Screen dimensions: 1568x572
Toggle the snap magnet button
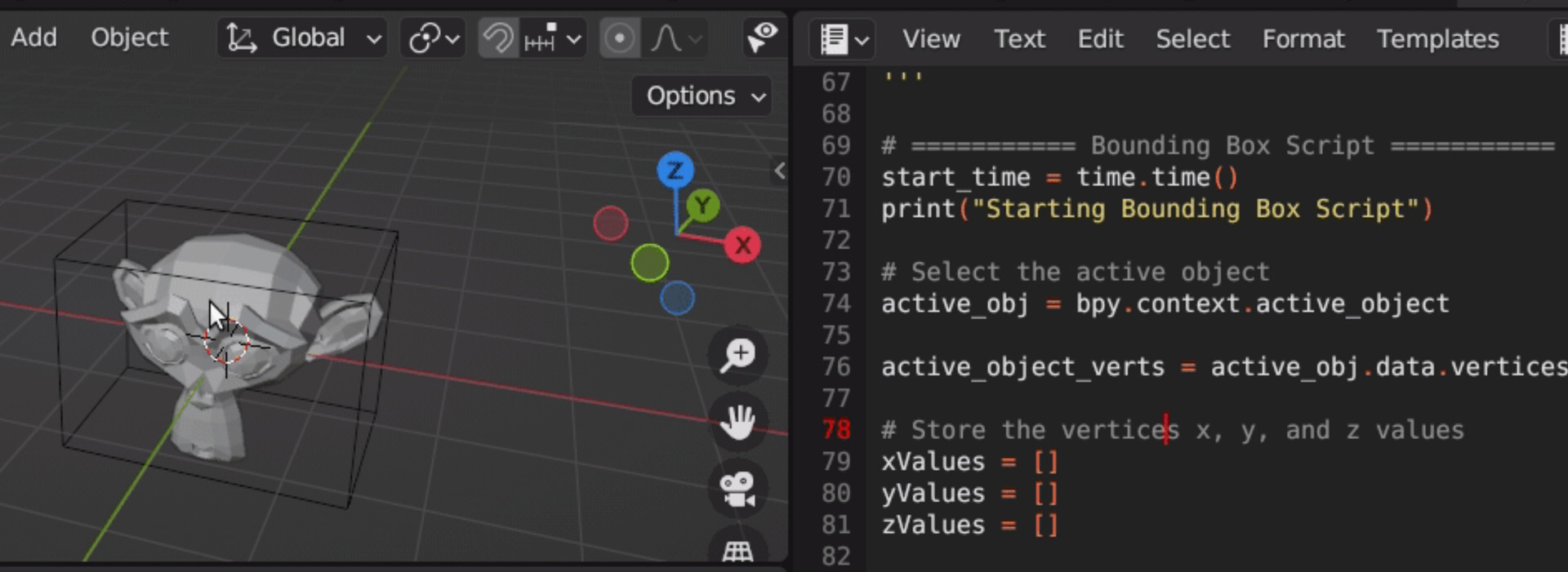click(497, 38)
